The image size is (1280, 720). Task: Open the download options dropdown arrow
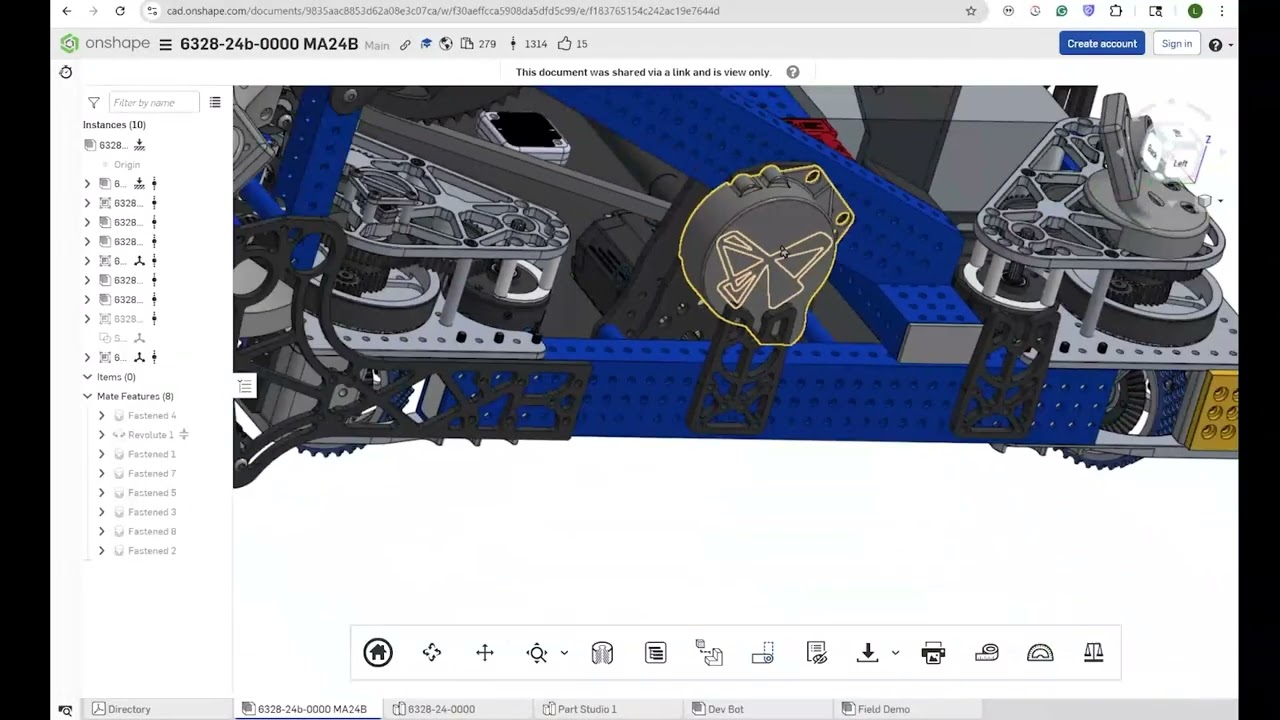895,653
